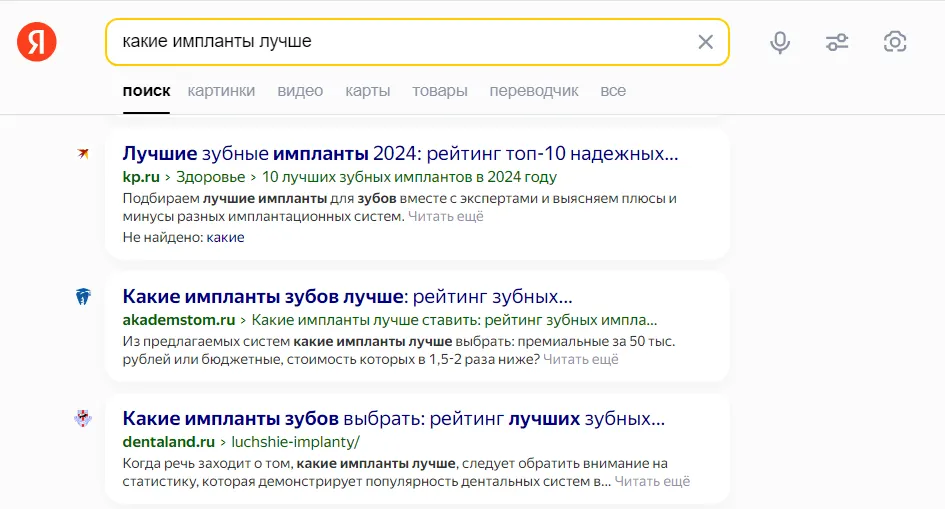Click snippet text "Подбираем лучшие импланты для зубов"

tap(260, 198)
